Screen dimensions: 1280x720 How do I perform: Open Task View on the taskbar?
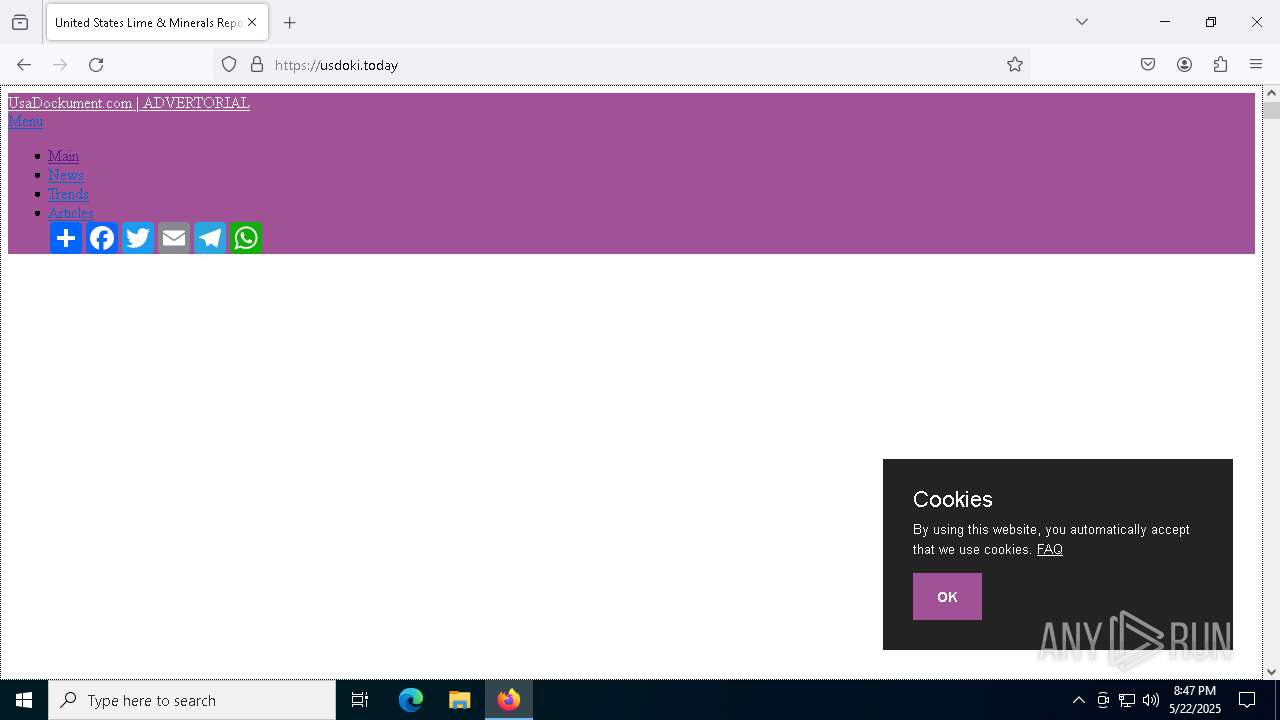[x=360, y=700]
